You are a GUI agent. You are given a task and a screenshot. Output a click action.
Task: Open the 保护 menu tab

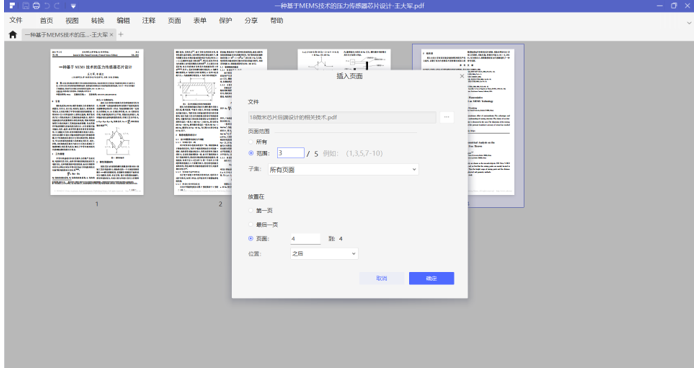coord(225,20)
